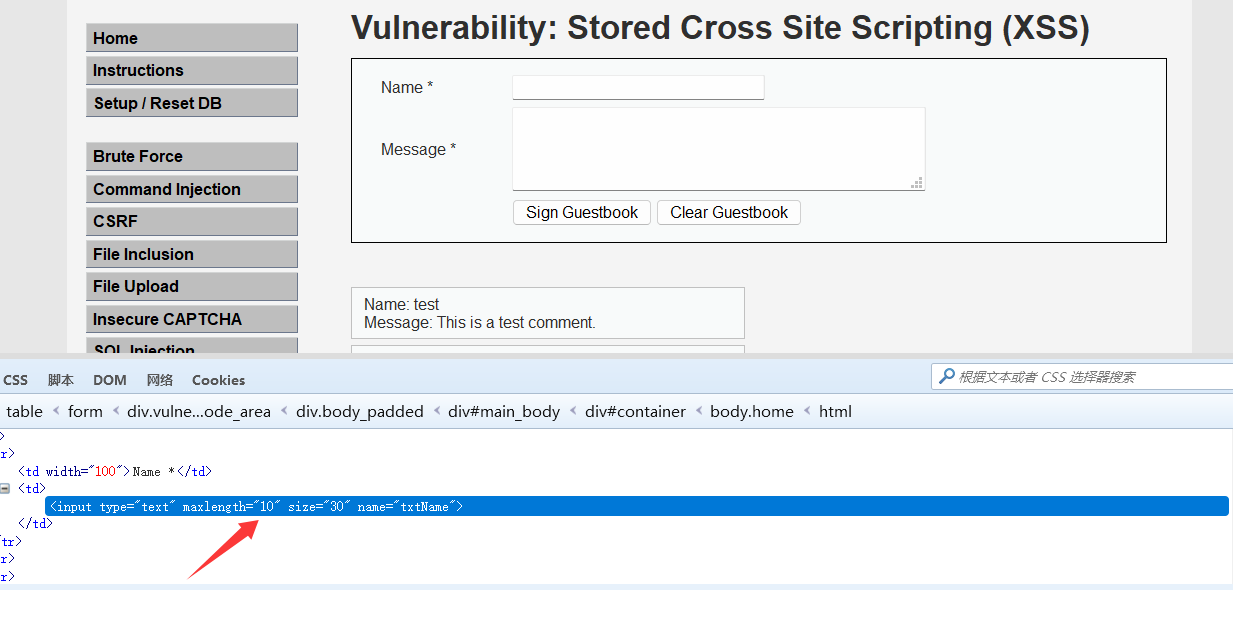Select div#container breadcrumb

[636, 411]
